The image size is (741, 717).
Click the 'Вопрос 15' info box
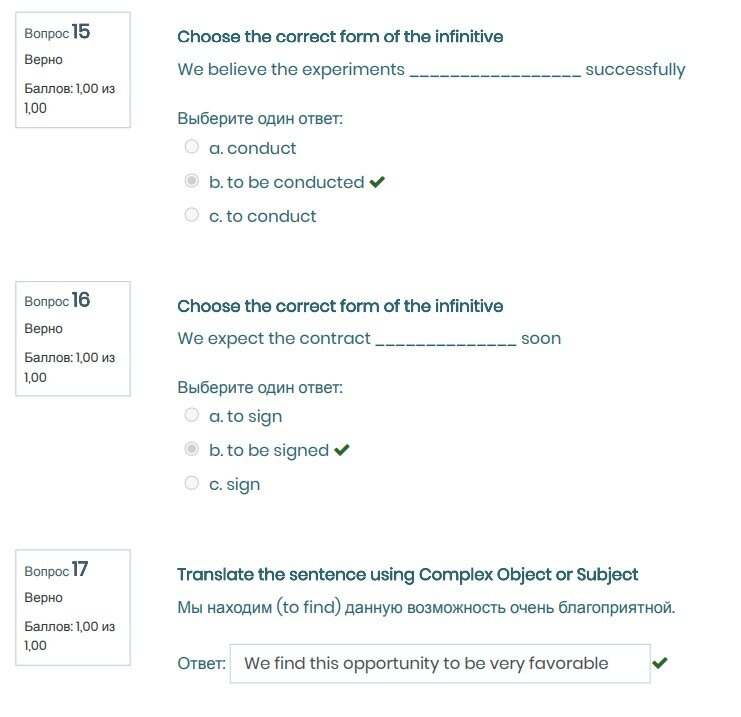click(x=73, y=69)
